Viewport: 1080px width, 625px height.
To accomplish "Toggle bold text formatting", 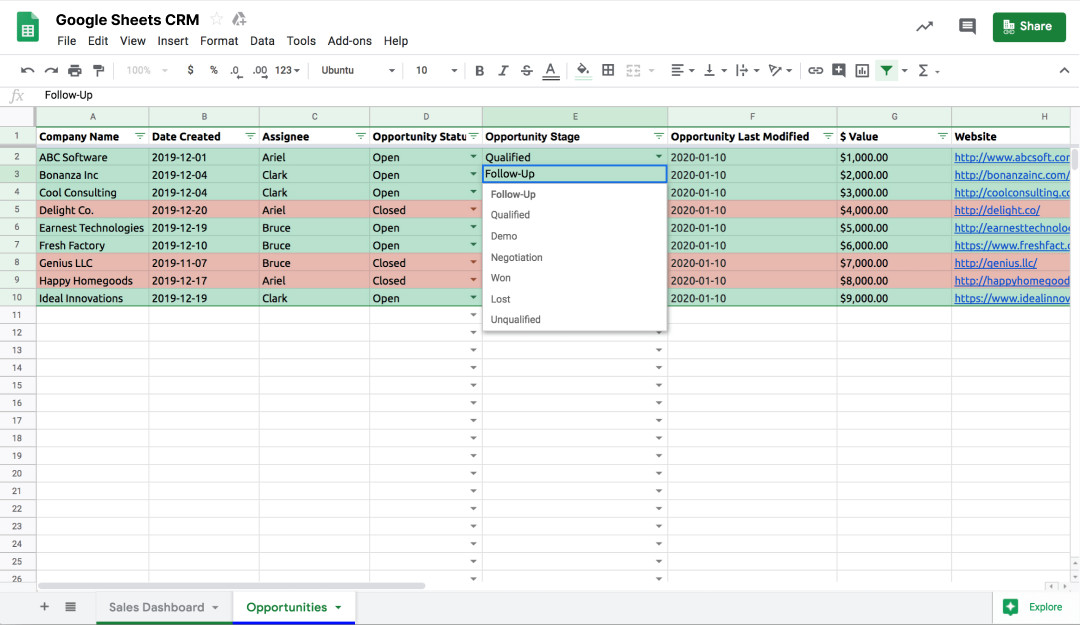I will pyautogui.click(x=479, y=70).
